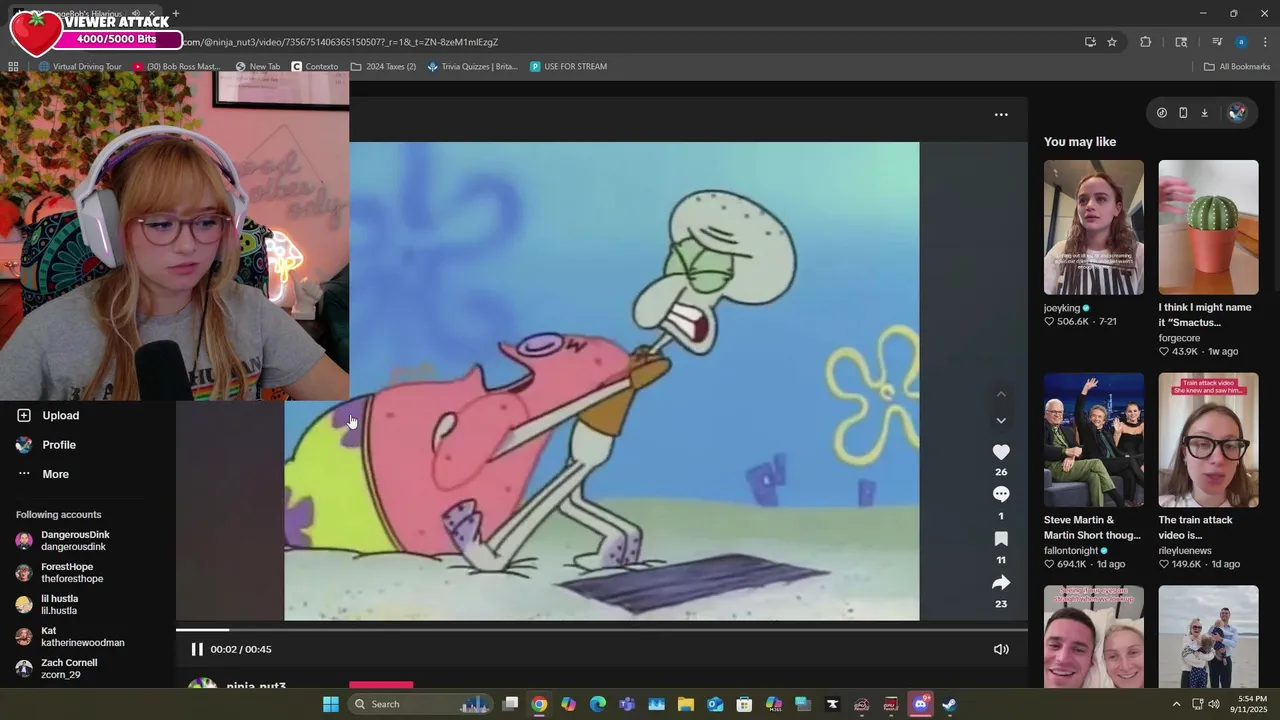Open Chrome's tab search icon
The width and height of the screenshot is (1280, 720).
[1181, 42]
